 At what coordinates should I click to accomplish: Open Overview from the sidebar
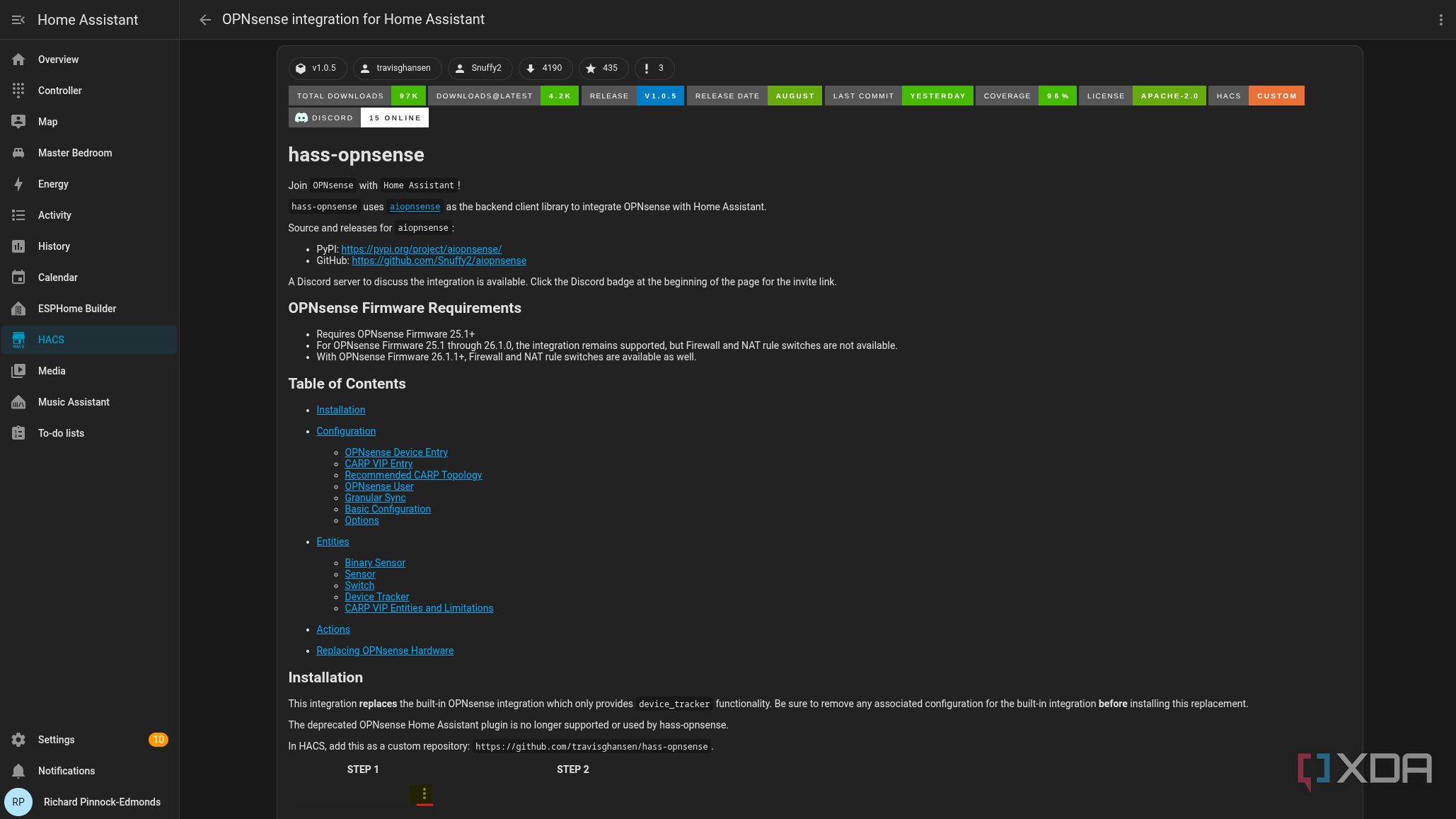click(x=89, y=59)
